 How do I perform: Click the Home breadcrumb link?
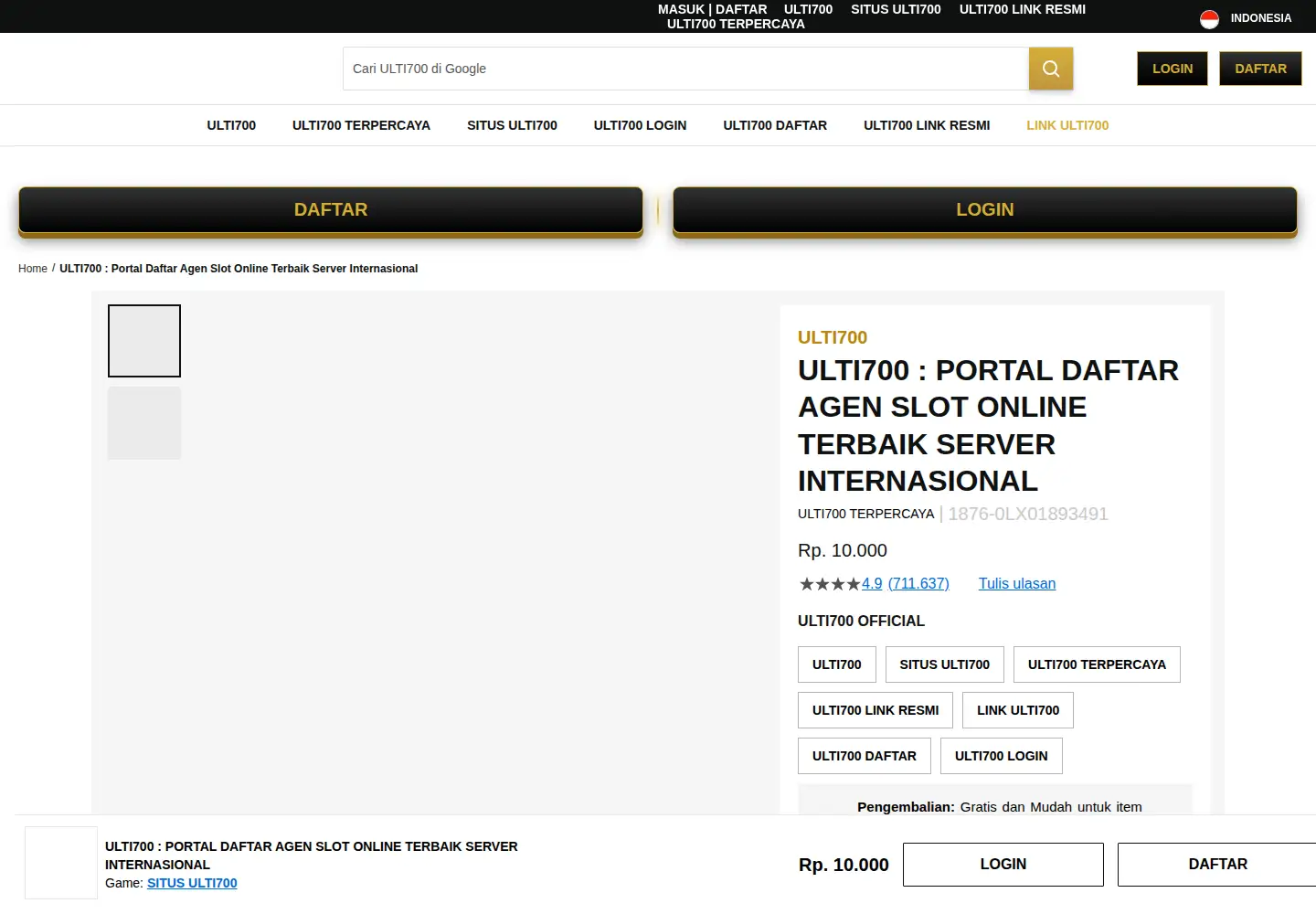tap(33, 269)
